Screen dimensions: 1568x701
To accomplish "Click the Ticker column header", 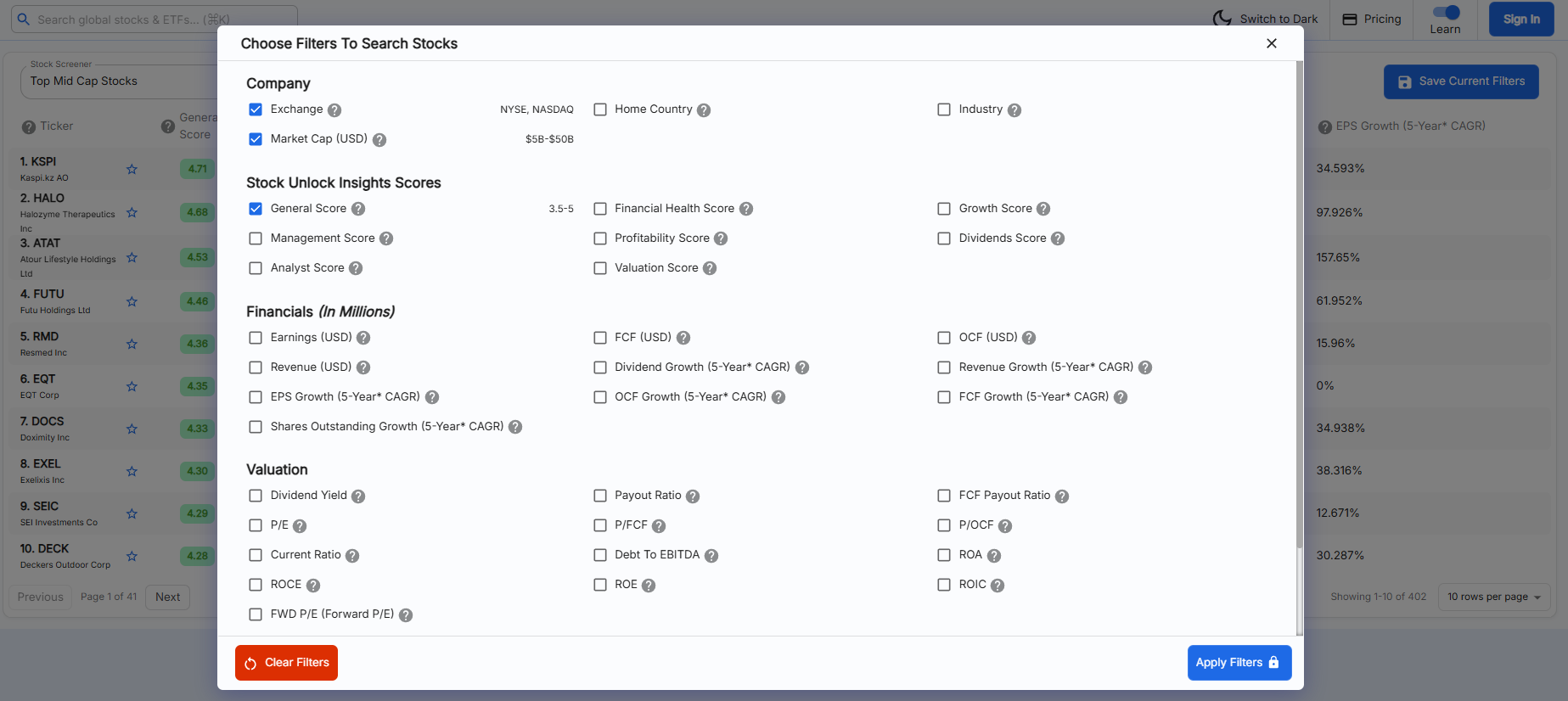I will (57, 126).
